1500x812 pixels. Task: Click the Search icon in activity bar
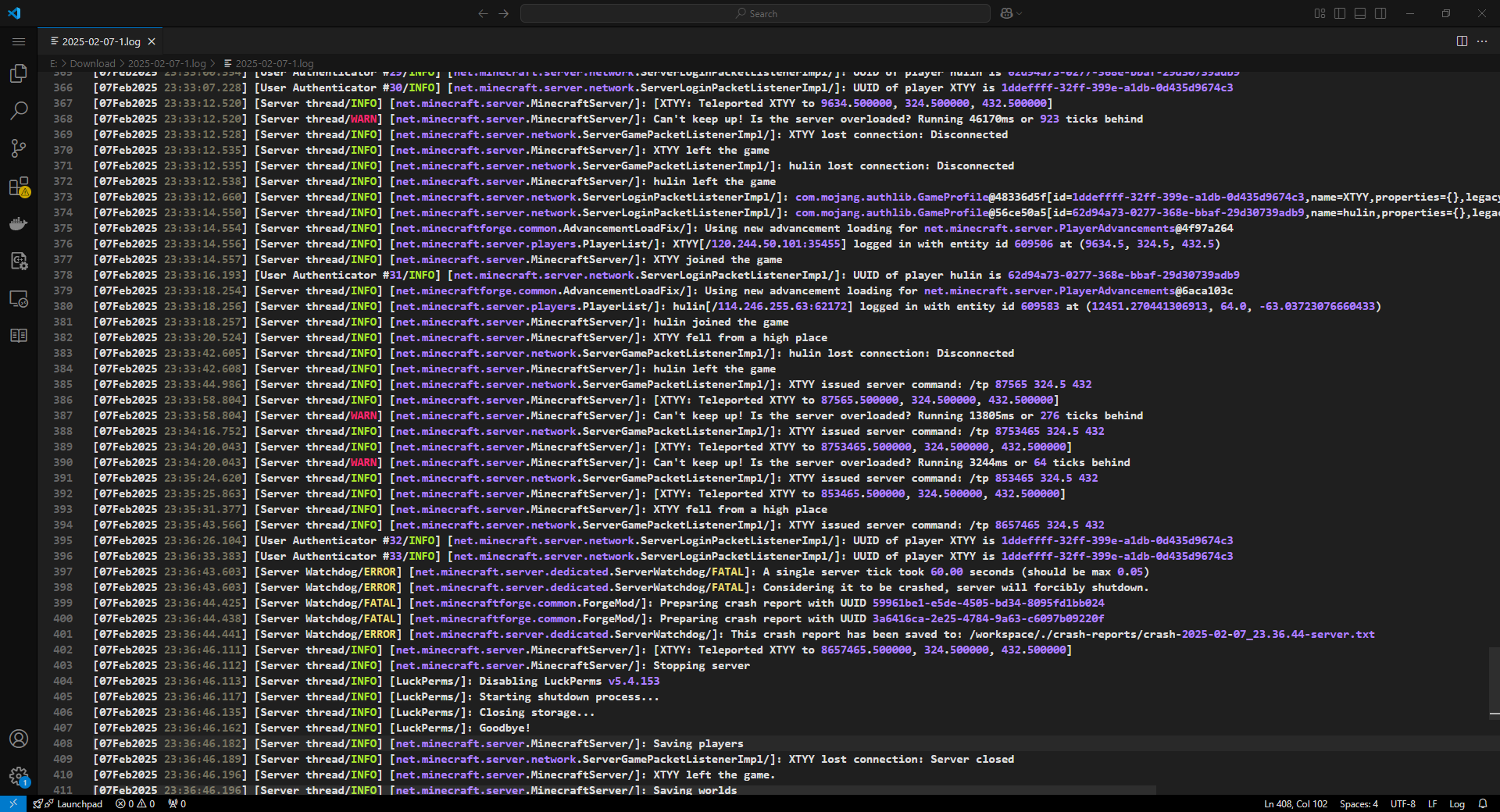coord(19,111)
